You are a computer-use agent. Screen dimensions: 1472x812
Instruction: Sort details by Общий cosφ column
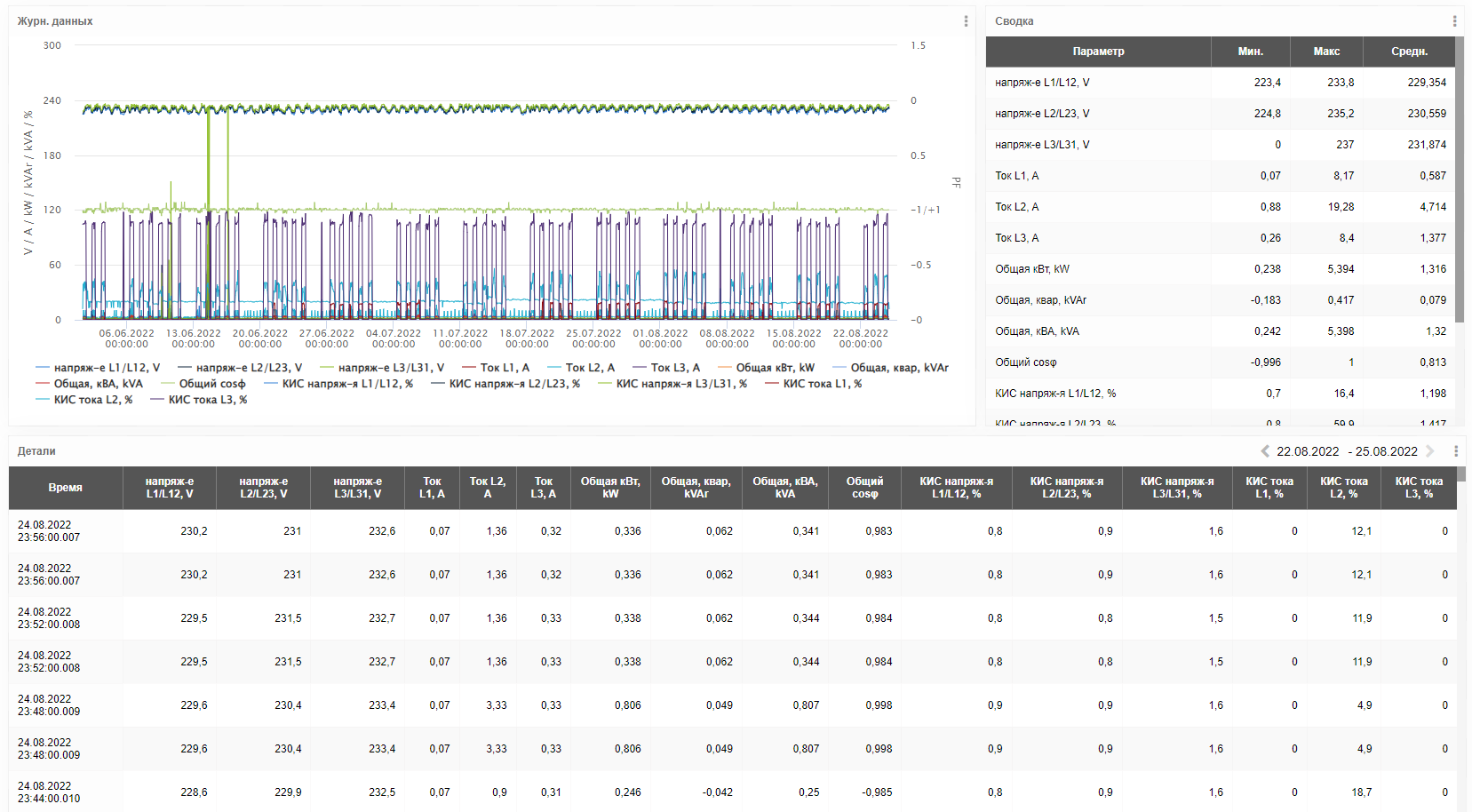tap(864, 488)
